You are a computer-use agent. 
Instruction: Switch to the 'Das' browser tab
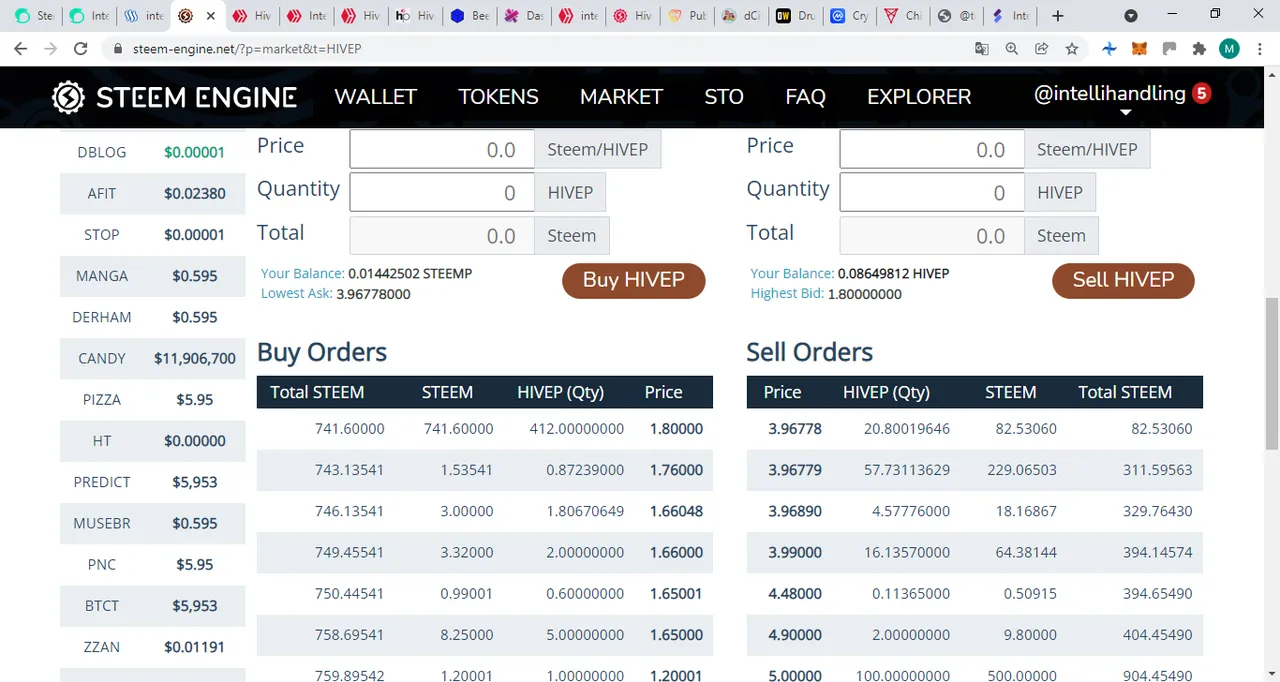coord(524,16)
